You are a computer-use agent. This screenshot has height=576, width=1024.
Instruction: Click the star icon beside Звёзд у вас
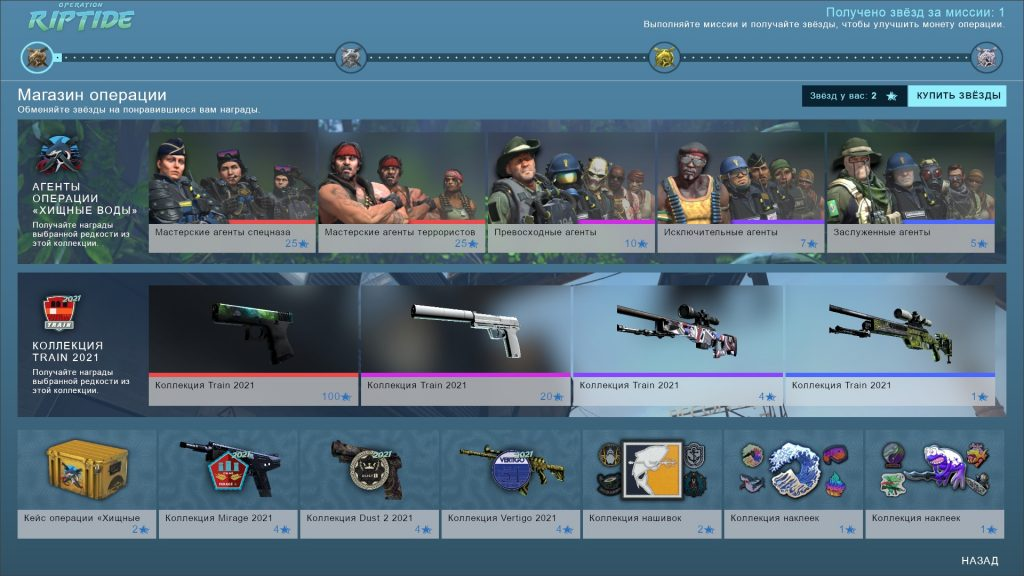pyautogui.click(x=891, y=96)
